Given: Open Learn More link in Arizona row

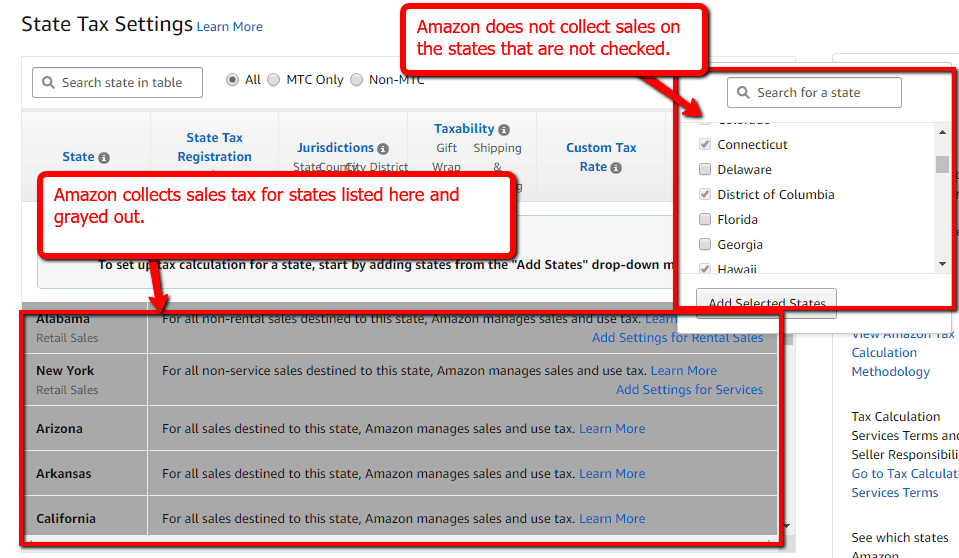Looking at the screenshot, I should [612, 429].
